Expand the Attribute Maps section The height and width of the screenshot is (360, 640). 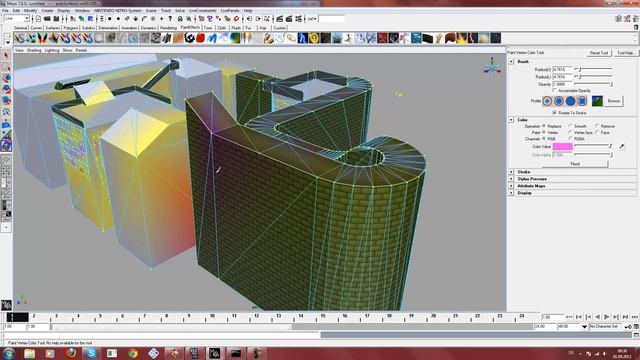click(x=511, y=186)
